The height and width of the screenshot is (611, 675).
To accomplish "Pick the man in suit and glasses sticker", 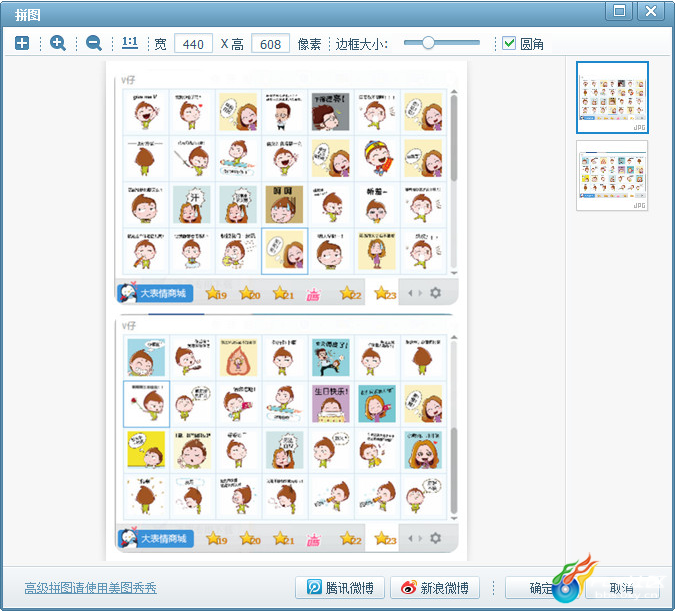I will (x=284, y=112).
